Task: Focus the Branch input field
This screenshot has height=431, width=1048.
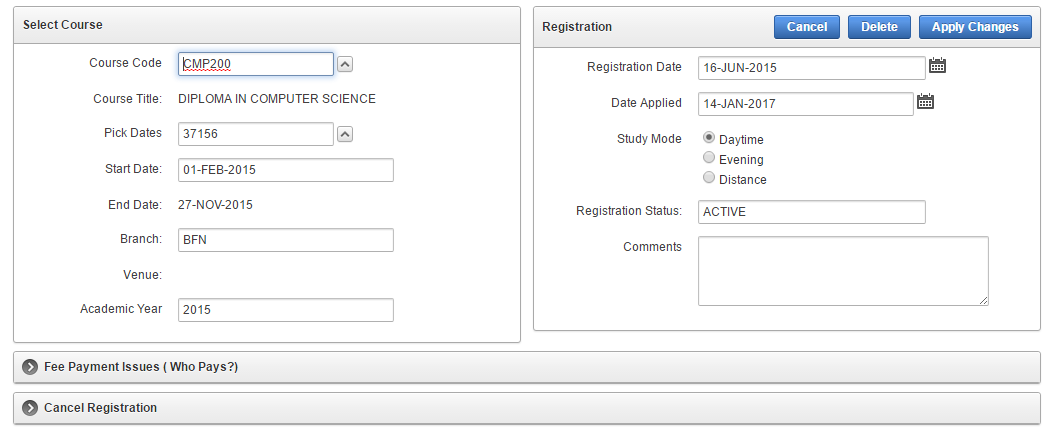Action: coord(286,240)
